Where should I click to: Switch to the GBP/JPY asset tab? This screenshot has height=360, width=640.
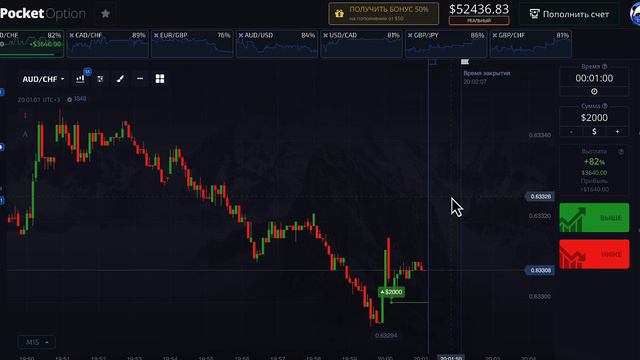click(x=446, y=44)
